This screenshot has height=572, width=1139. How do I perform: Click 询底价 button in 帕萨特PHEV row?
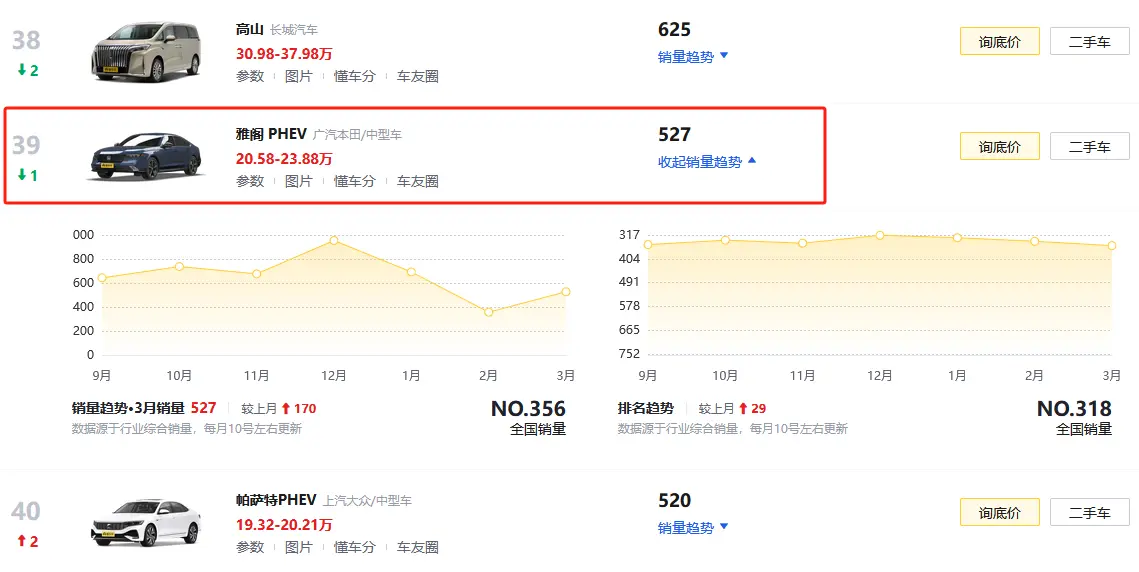[1000, 512]
